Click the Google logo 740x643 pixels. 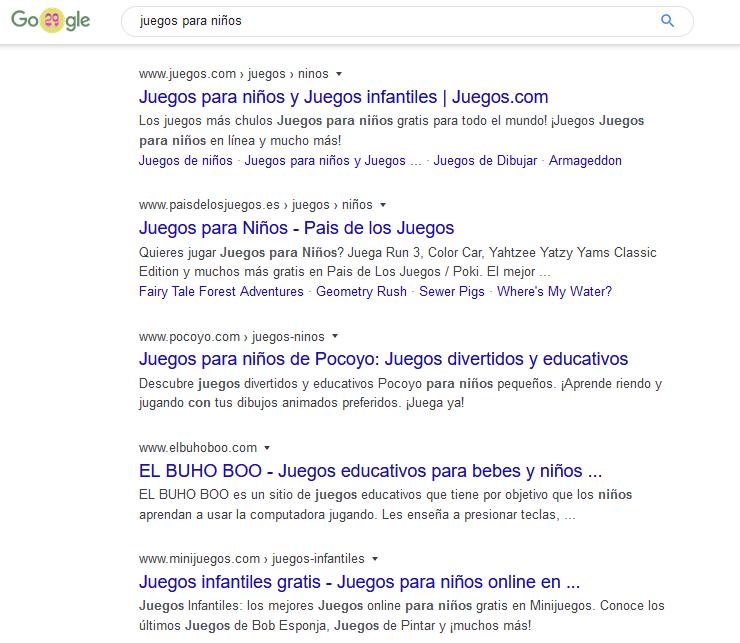coord(50,20)
